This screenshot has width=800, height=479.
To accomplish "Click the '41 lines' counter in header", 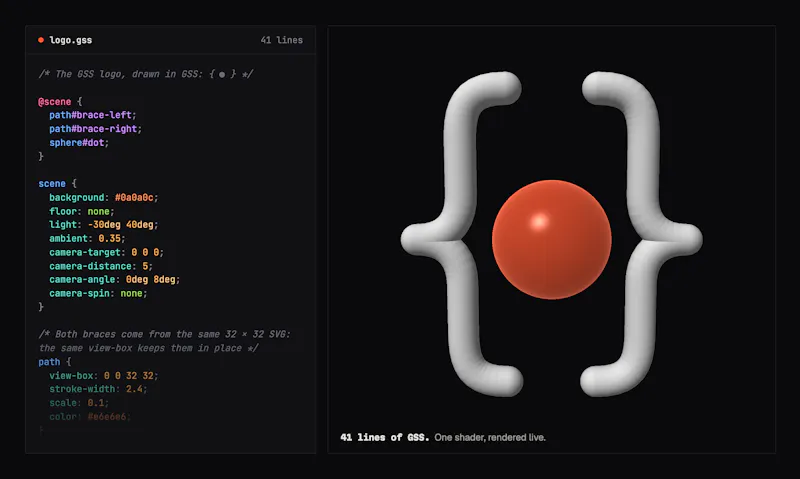I will click(x=282, y=40).
